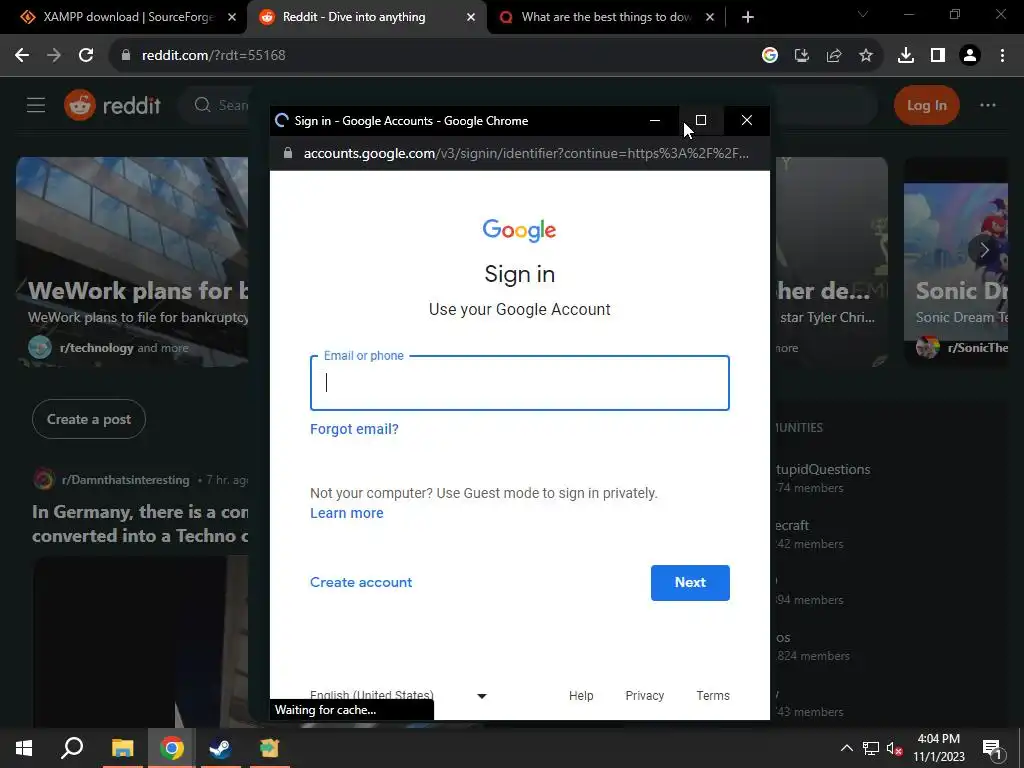Click the Chrome icon in the taskbar

[172, 748]
